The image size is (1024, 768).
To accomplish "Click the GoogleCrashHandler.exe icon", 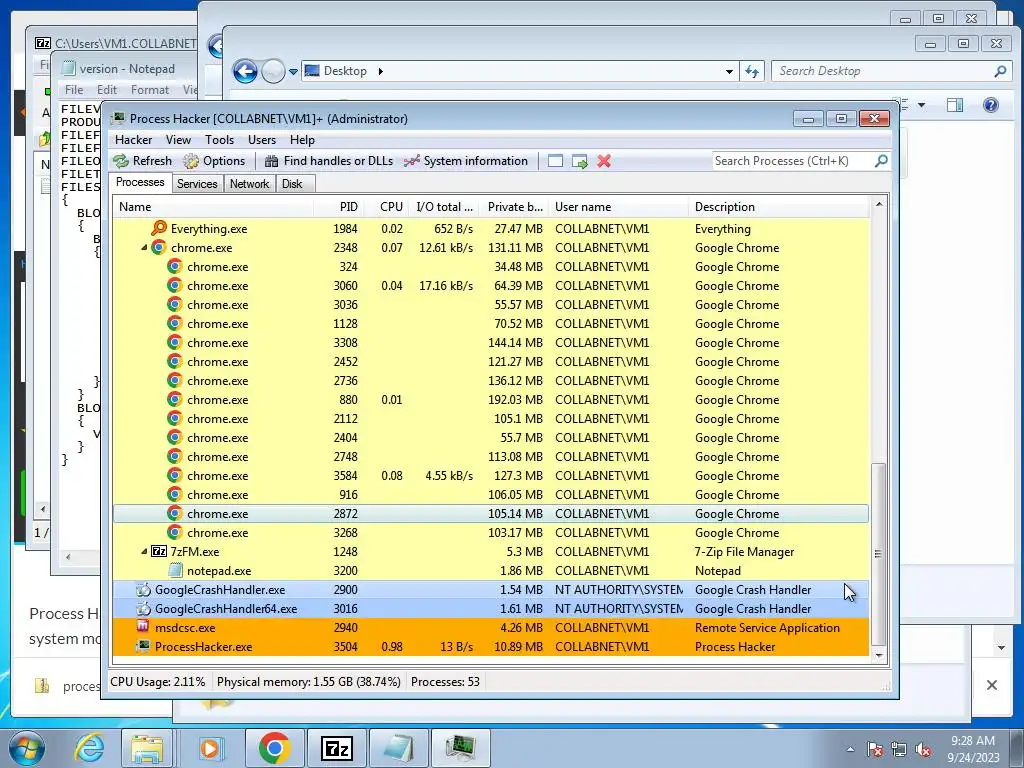I will point(143,590).
